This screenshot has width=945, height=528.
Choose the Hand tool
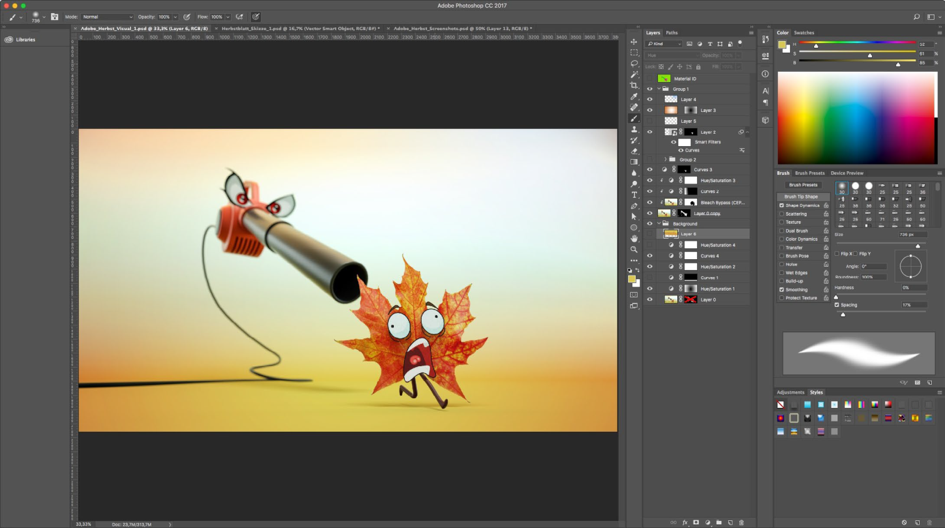pos(634,238)
